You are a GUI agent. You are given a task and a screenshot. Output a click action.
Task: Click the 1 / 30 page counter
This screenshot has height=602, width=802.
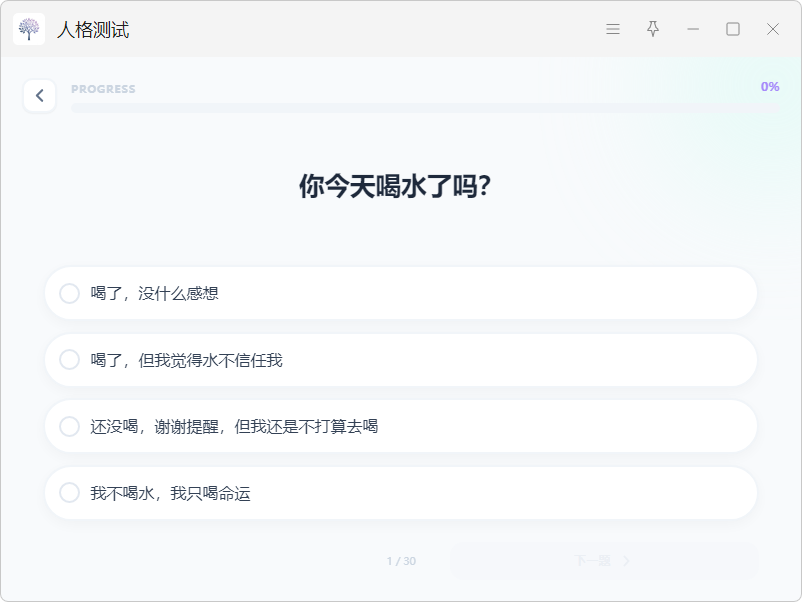402,561
